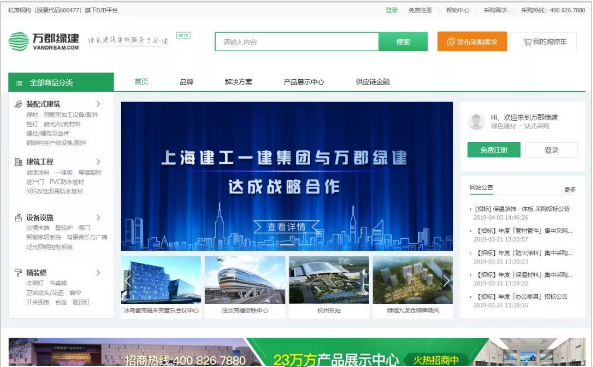This screenshot has height=367, width=593.
Task: Switch to the 品牌 navigation tab
Action: pos(186,82)
